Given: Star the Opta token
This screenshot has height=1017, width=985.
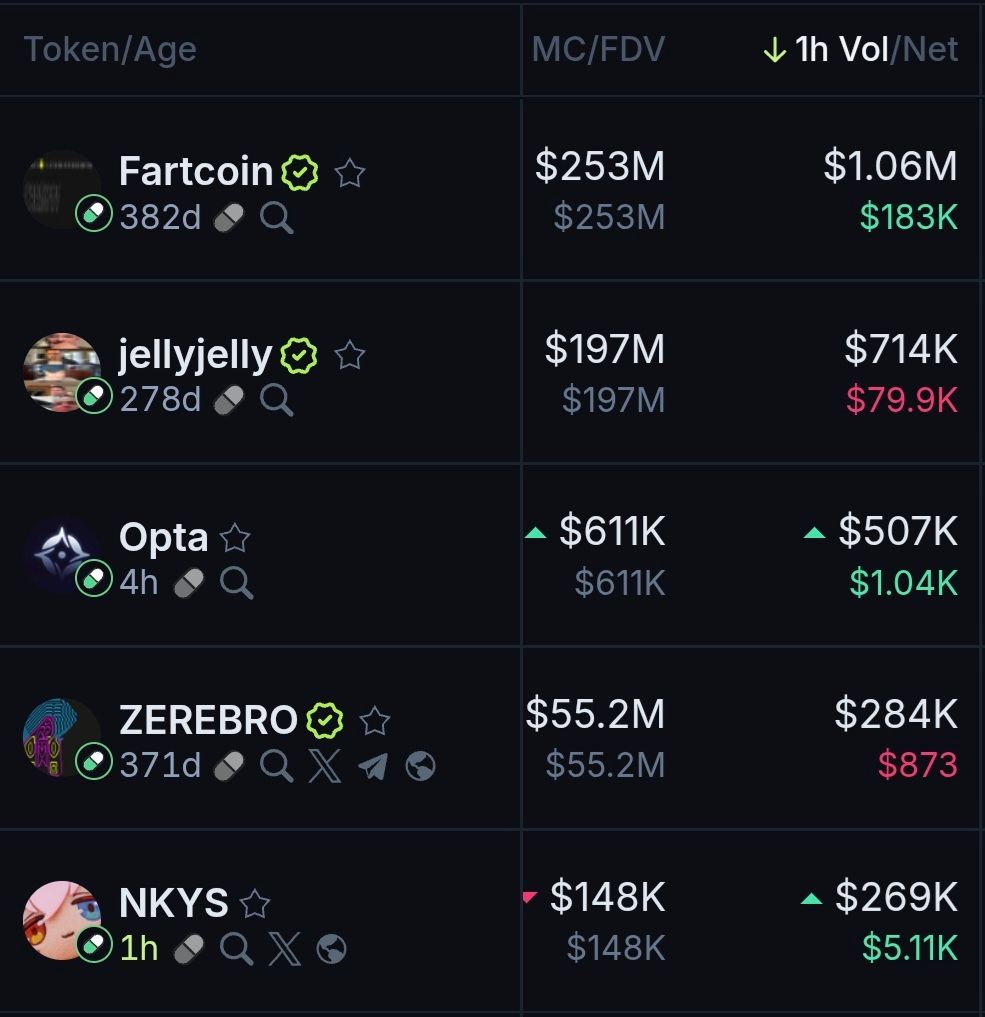Looking at the screenshot, I should (x=235, y=538).
